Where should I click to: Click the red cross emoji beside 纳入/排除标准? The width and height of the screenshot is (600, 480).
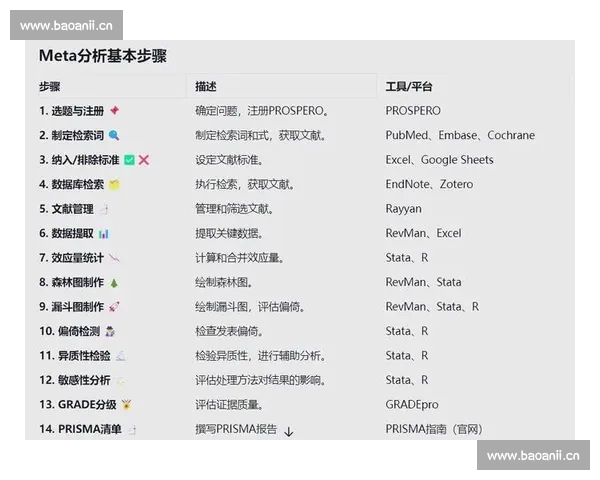(x=144, y=160)
